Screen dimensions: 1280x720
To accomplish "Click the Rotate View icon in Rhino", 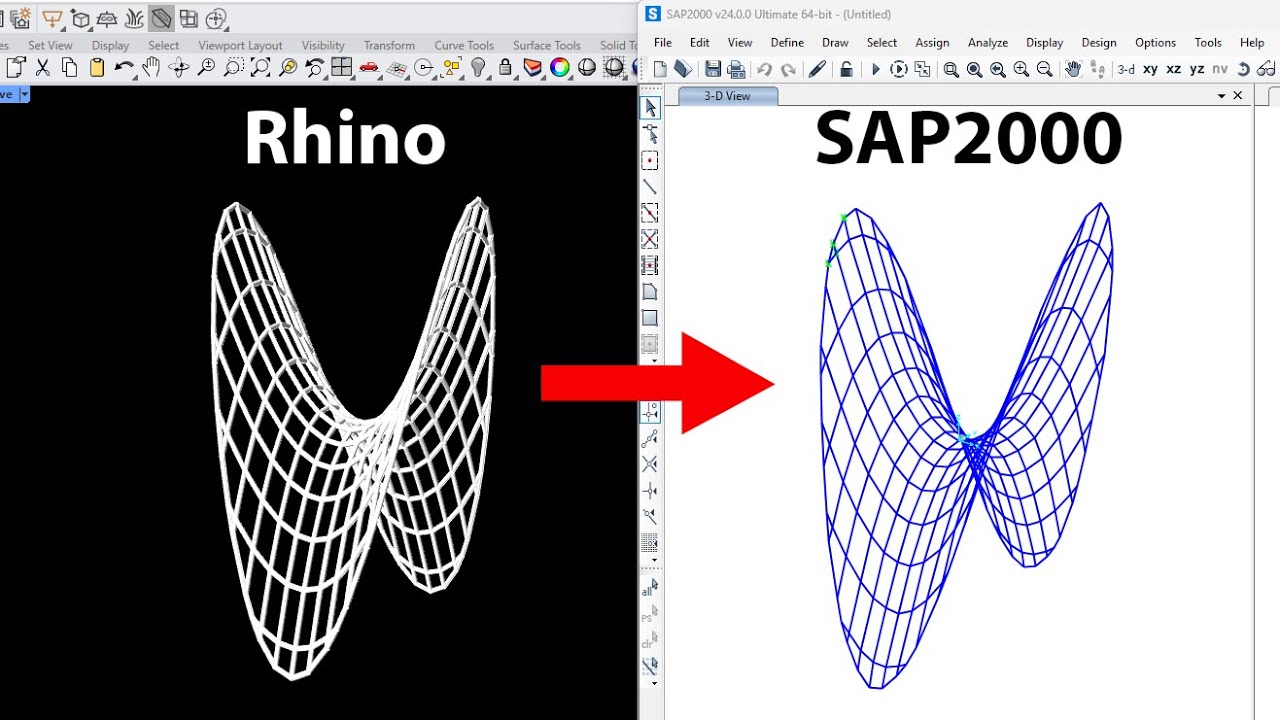I will (179, 68).
